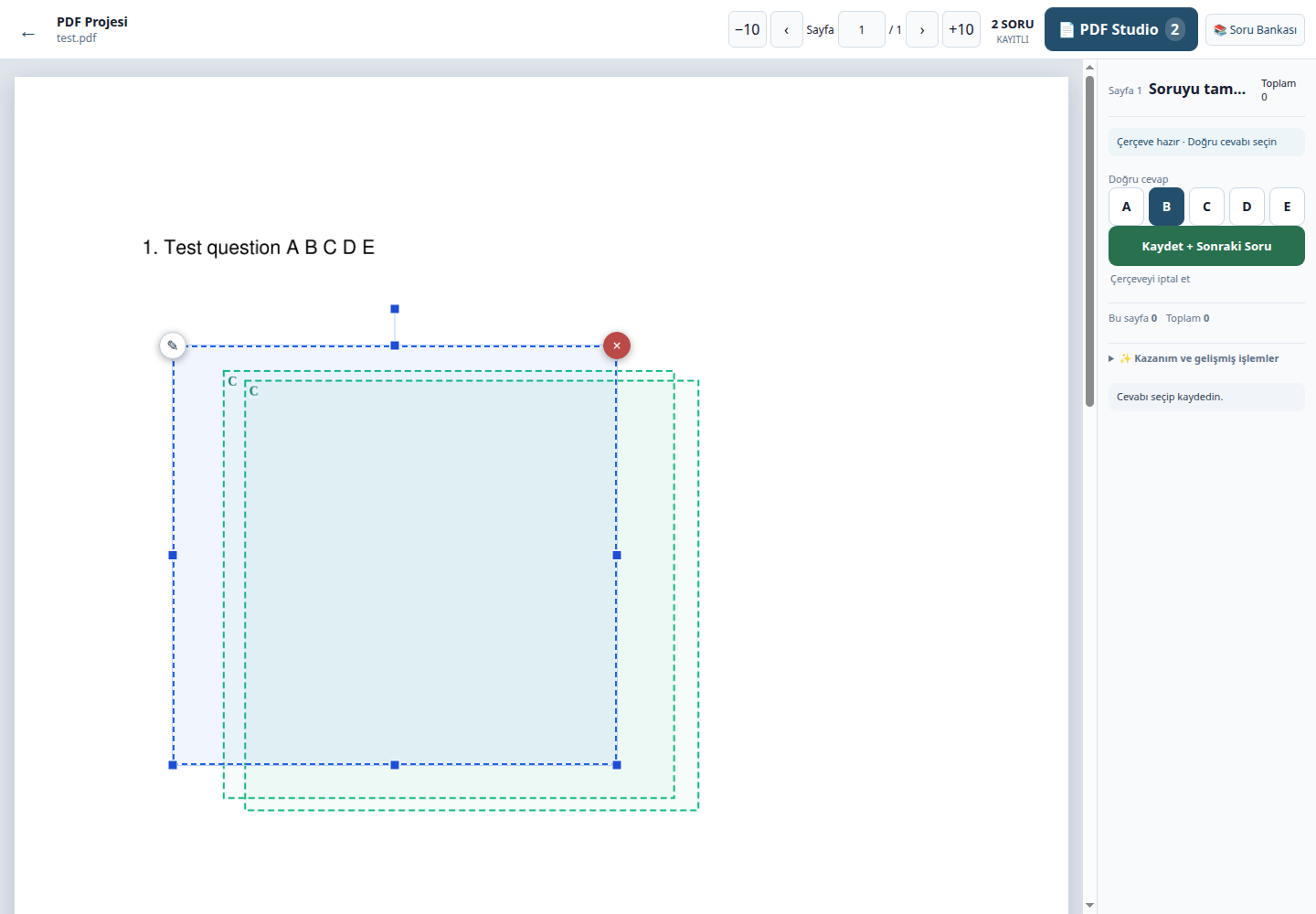Select answer A as correct
Screen dimensions: 1316x914
1126,207
